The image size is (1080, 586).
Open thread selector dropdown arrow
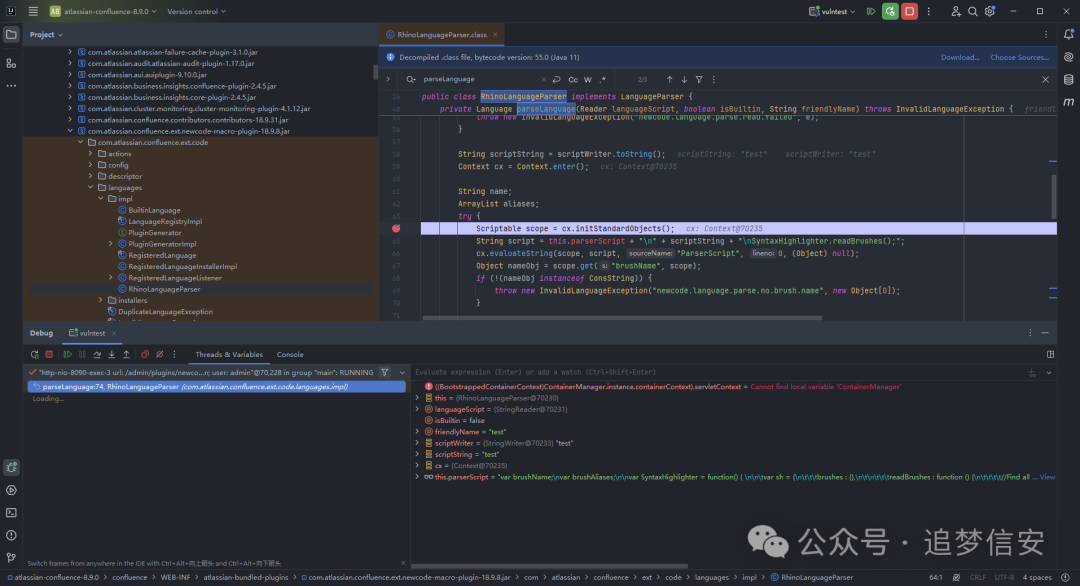pyautogui.click(x=402, y=373)
